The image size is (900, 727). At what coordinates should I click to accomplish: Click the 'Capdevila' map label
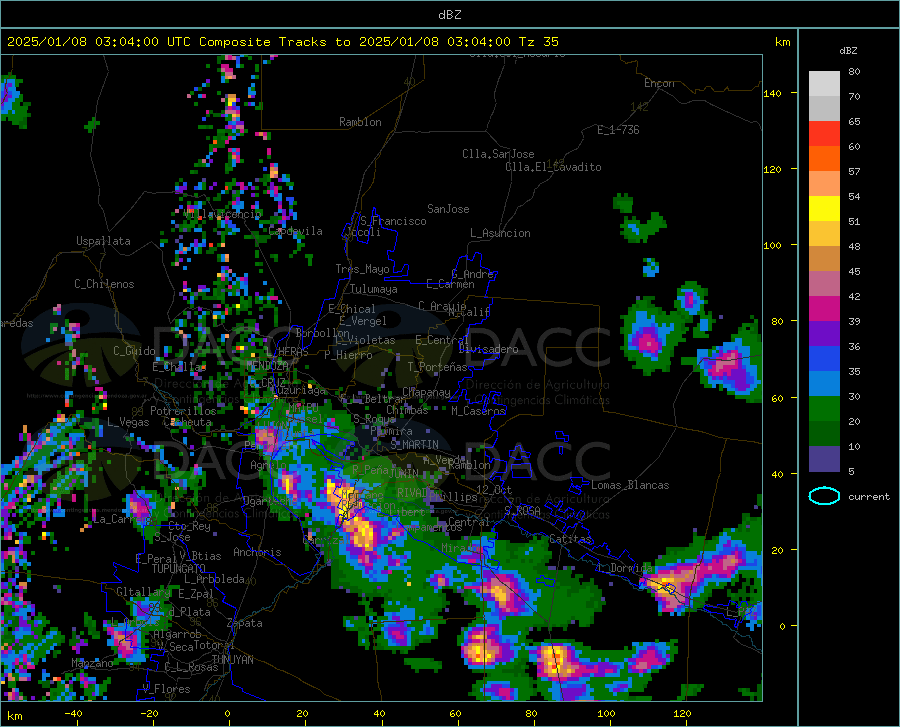tap(295, 231)
